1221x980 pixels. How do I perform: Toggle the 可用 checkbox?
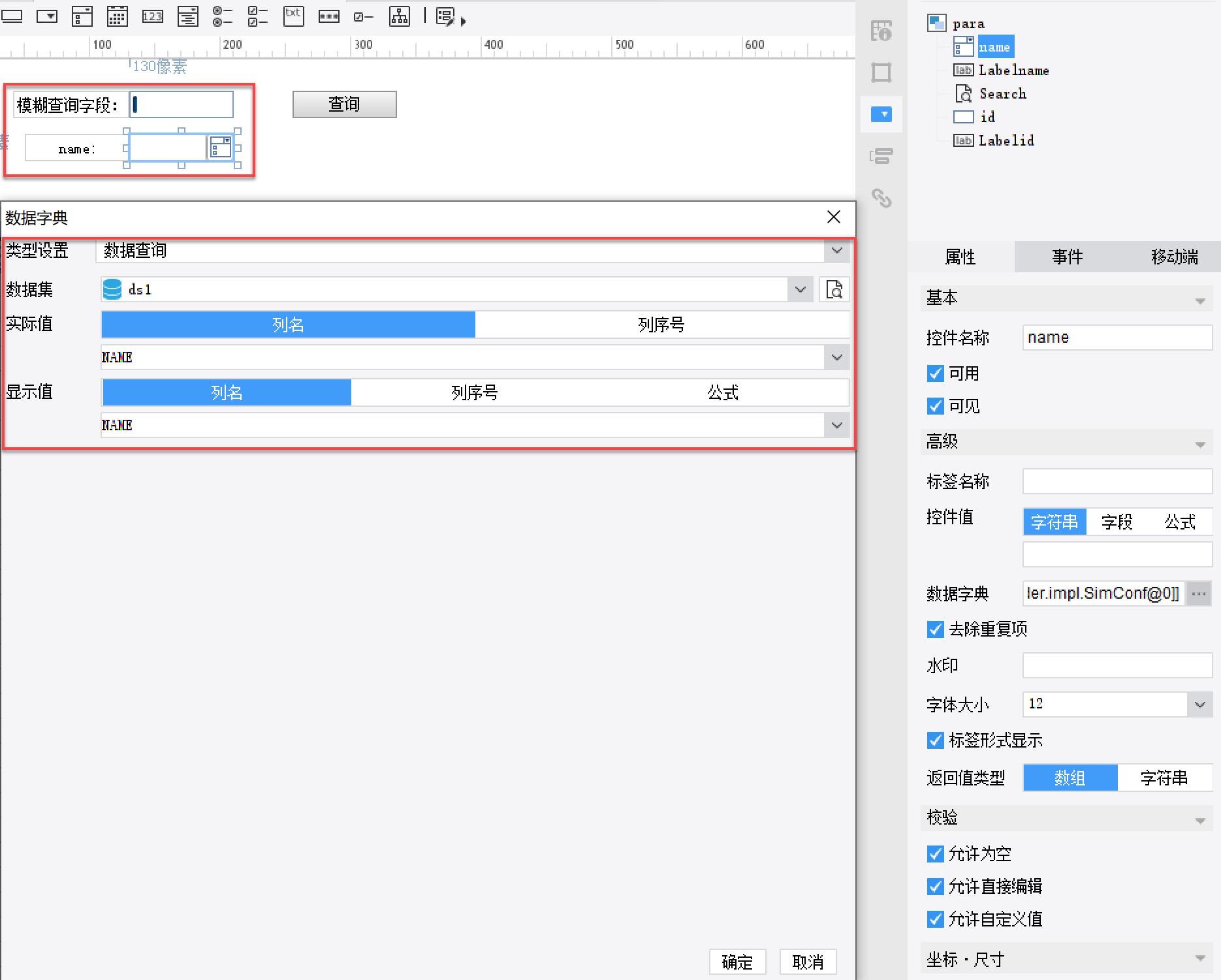(x=936, y=373)
